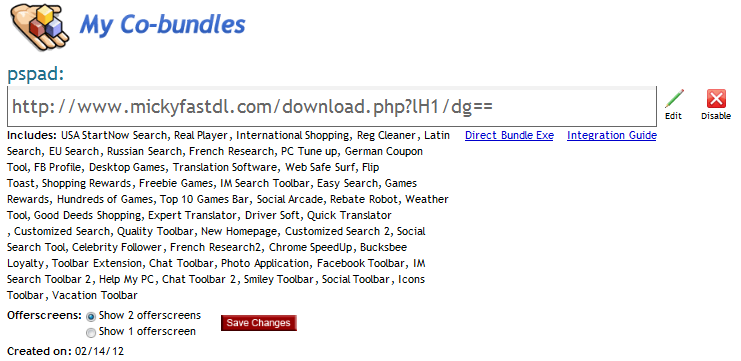Select Show 1 offerscreen radio button
Screen dimensions: 741x361
click(91, 333)
